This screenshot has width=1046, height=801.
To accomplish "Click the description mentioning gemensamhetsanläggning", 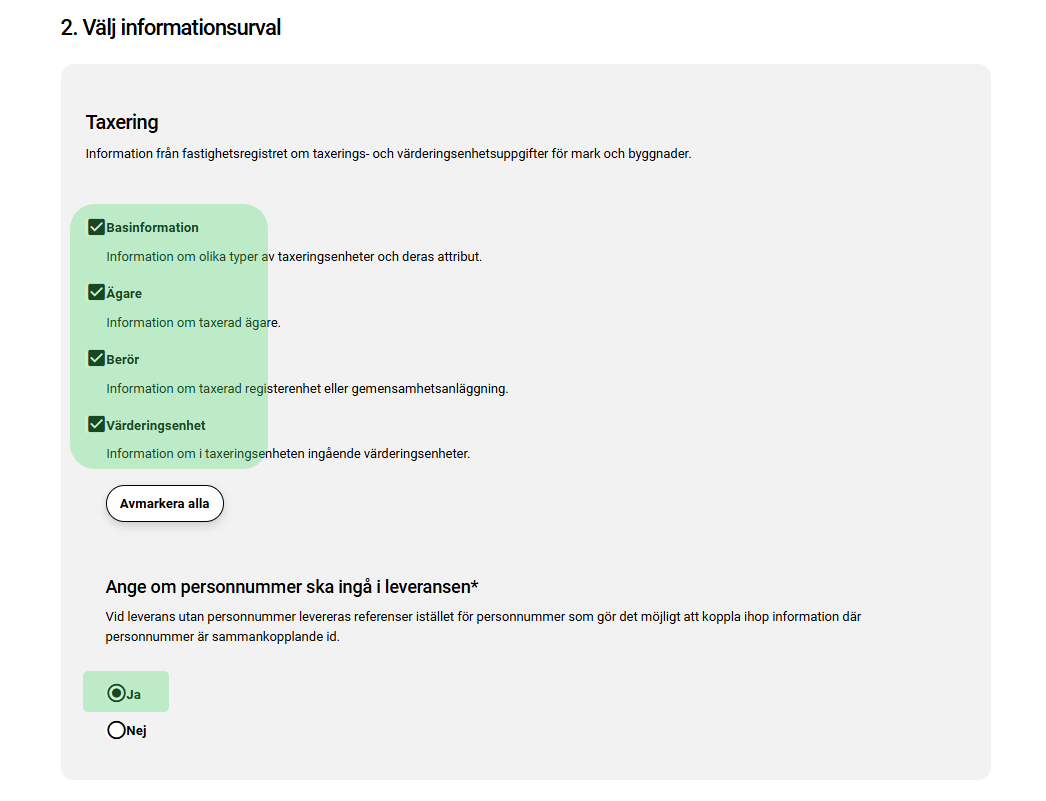I will pos(307,389).
